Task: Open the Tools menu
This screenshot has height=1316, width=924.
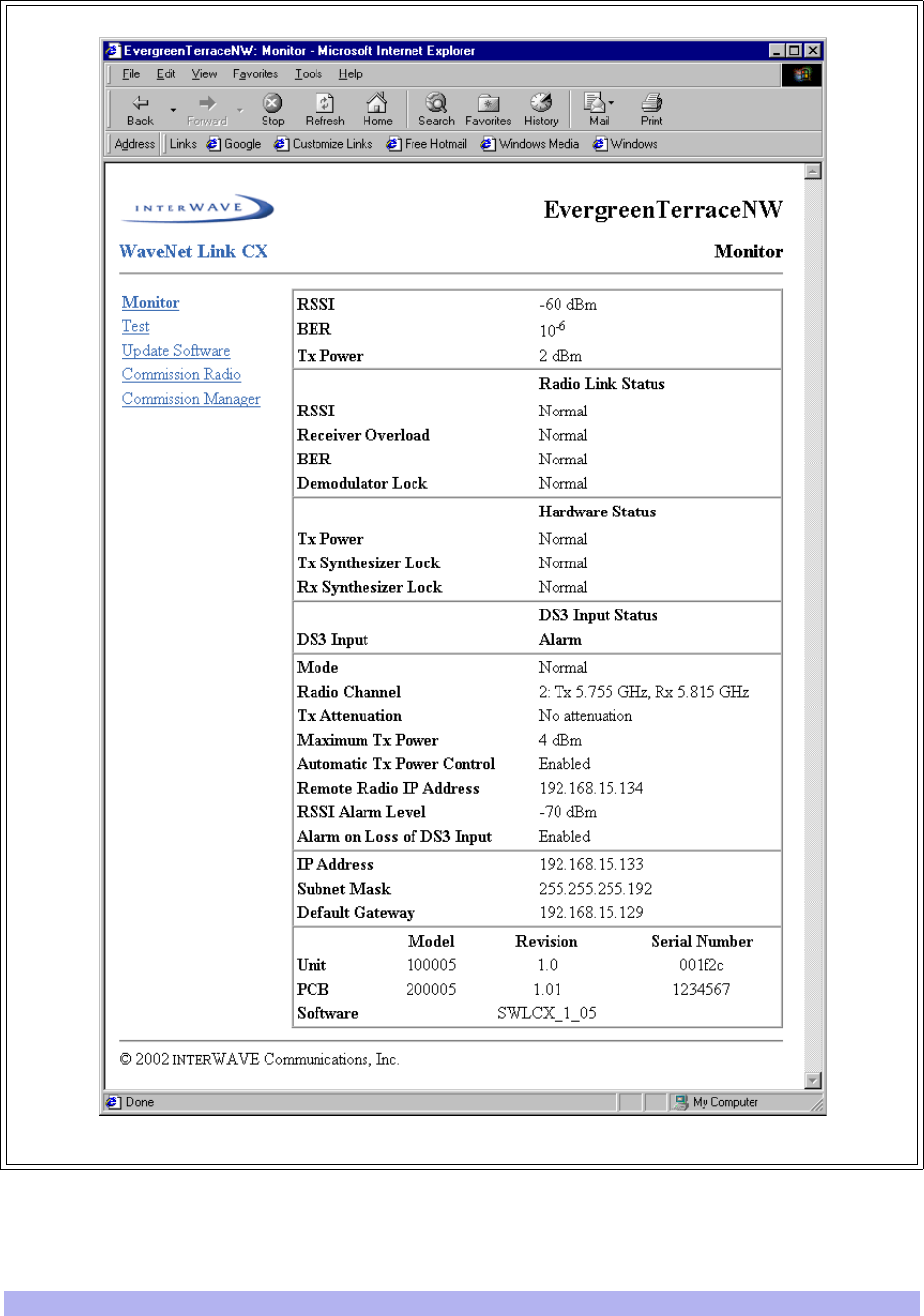Action: click(x=309, y=73)
